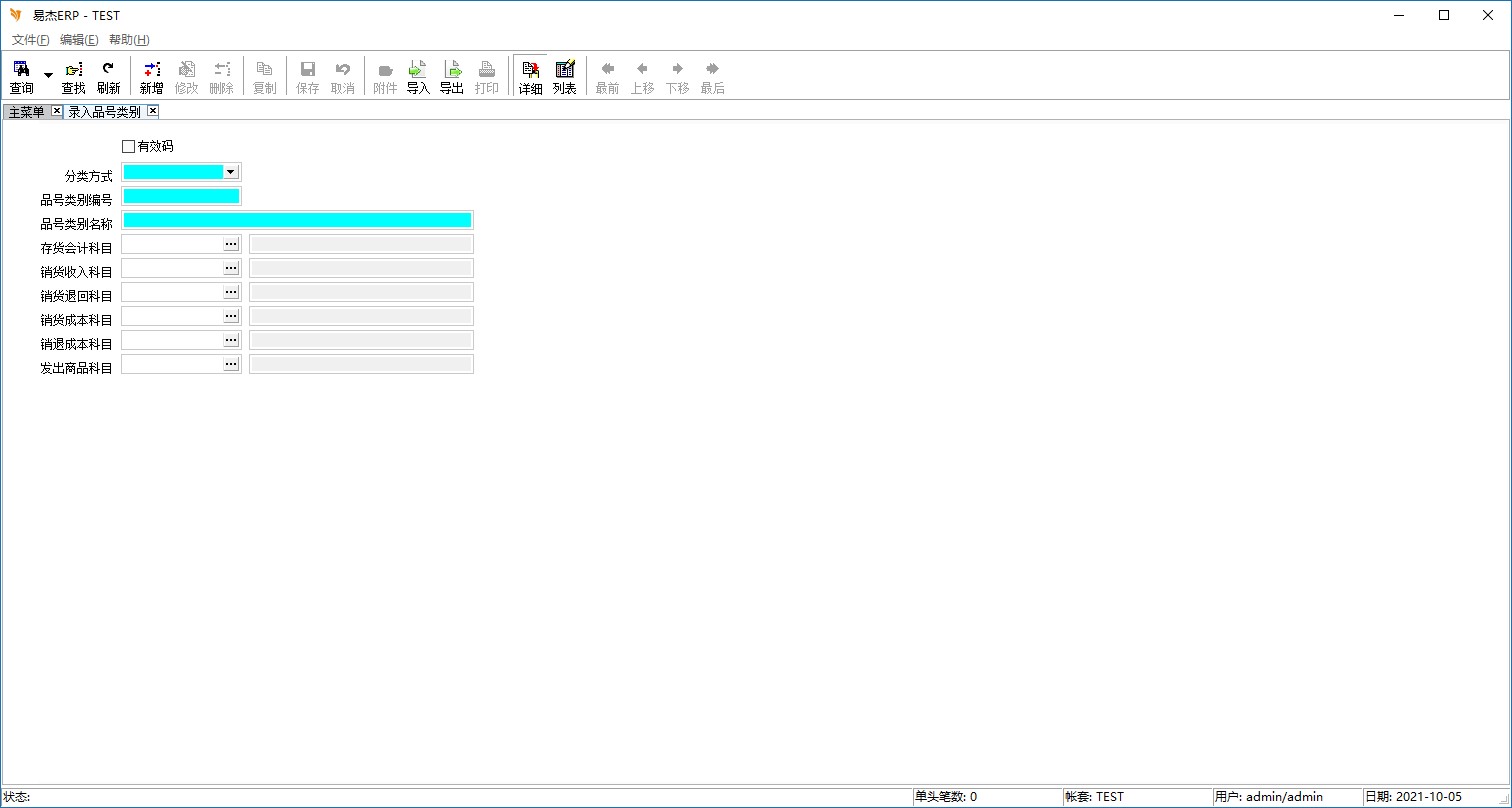Click the 品号类别名称 input field
Screen dimensions: 1512x808
click(x=297, y=220)
